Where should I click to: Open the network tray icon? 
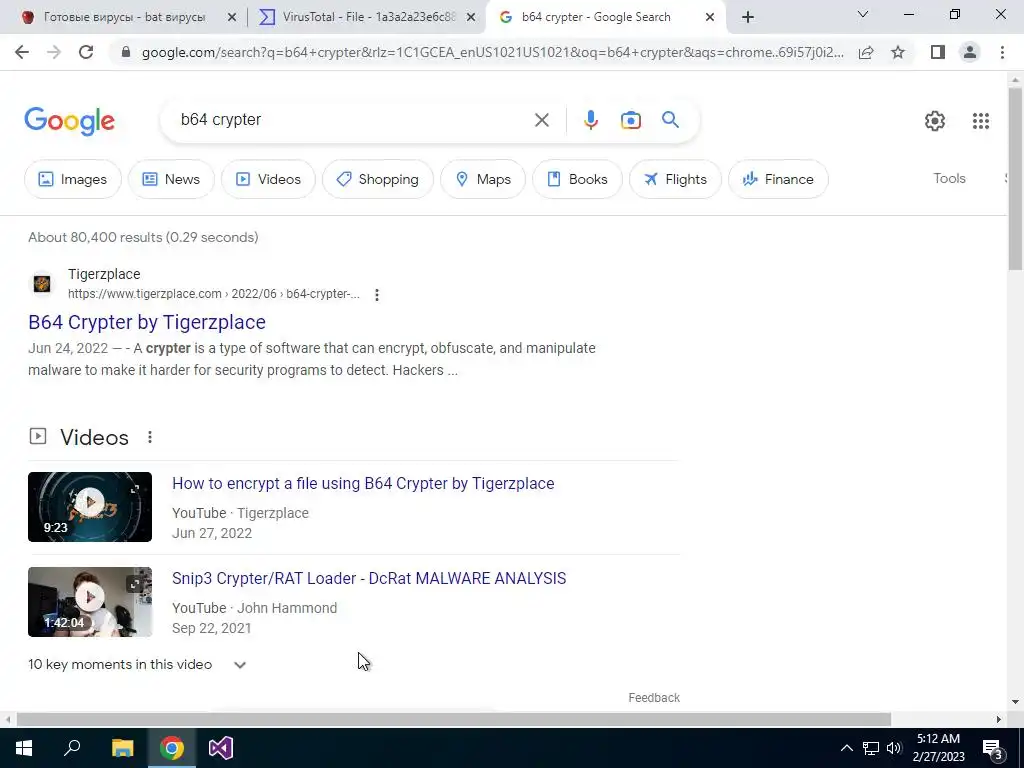pyautogui.click(x=871, y=748)
